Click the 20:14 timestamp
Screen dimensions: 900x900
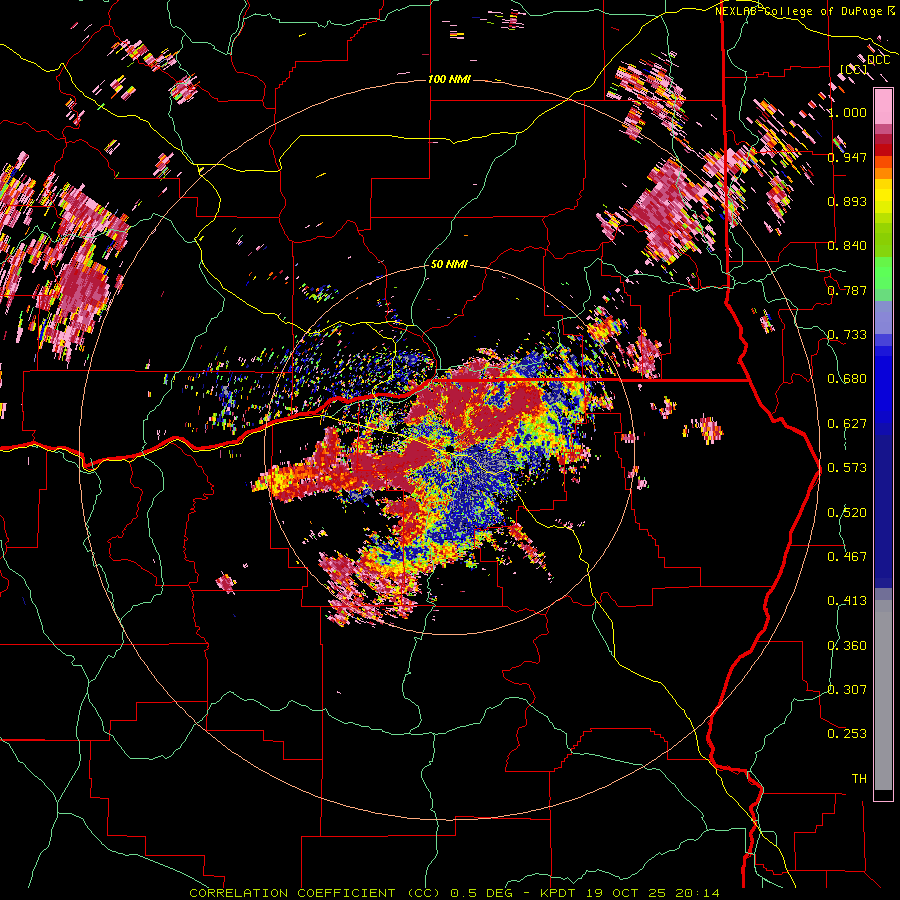(695, 893)
